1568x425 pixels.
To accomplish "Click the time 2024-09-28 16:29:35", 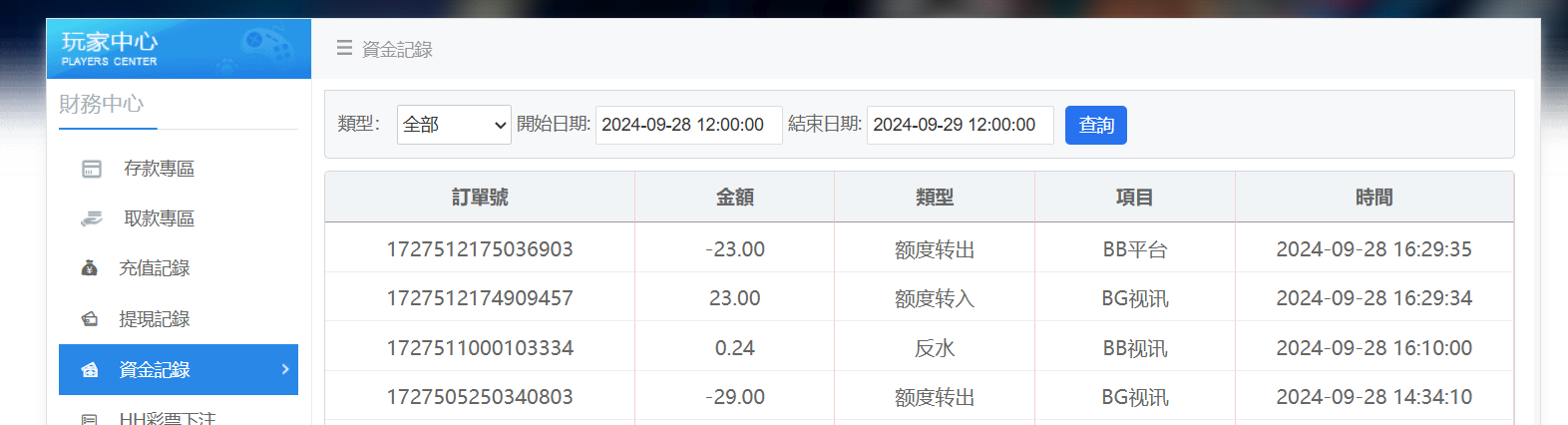I will click(x=1374, y=249).
